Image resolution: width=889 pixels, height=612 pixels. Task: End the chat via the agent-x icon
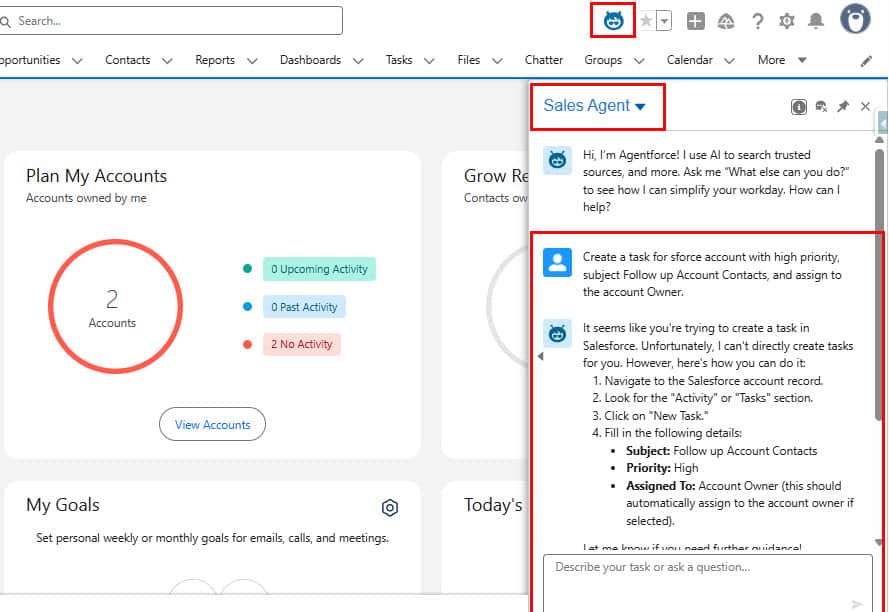[x=822, y=106]
